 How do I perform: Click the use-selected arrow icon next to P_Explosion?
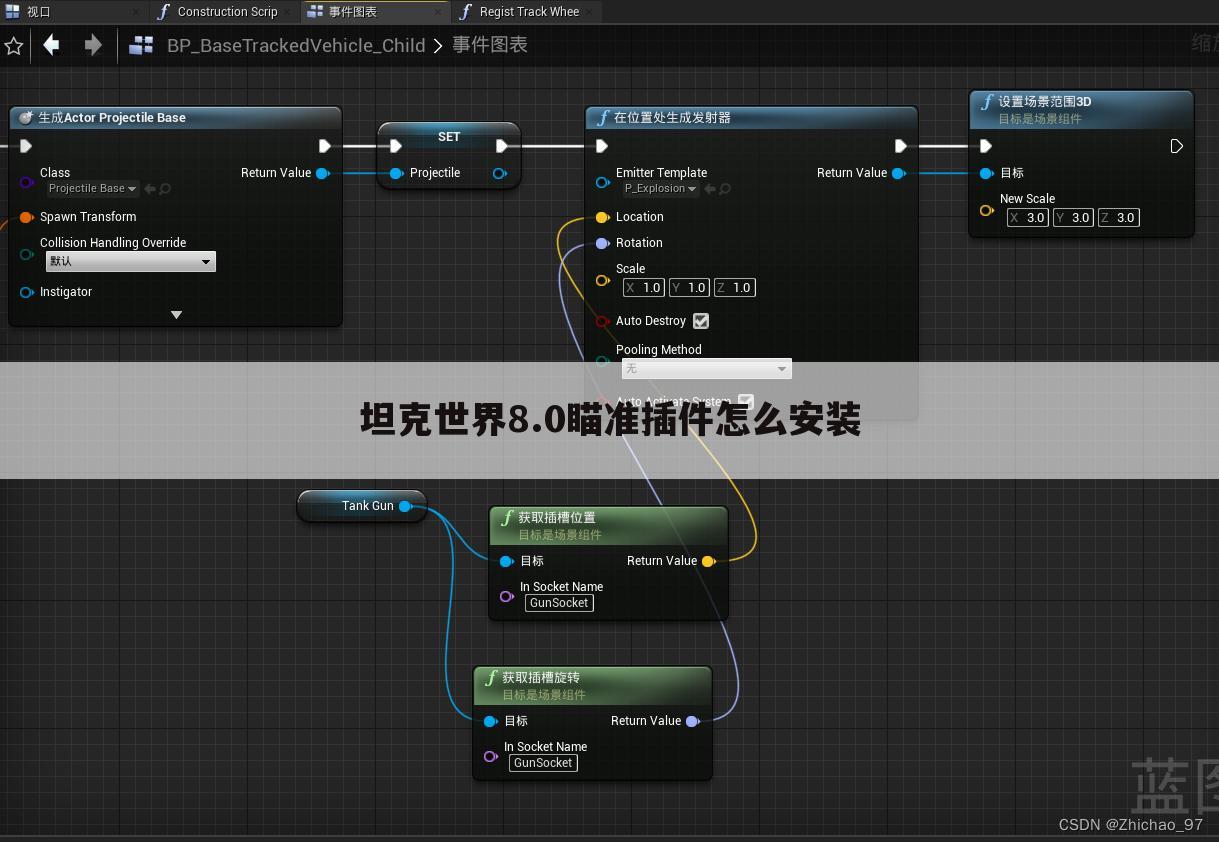coord(709,189)
